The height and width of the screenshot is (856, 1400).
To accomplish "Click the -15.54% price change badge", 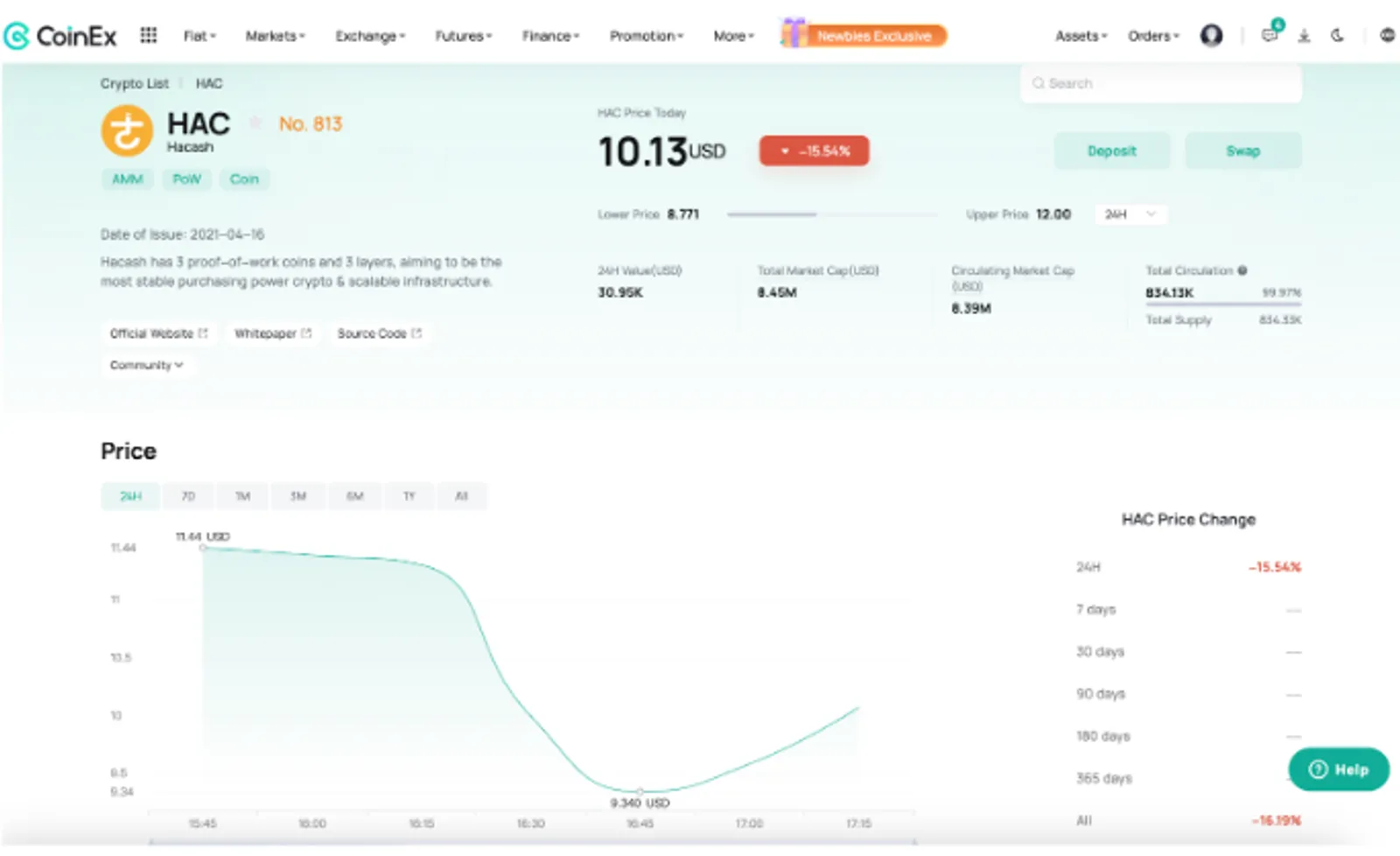I will 814,151.
